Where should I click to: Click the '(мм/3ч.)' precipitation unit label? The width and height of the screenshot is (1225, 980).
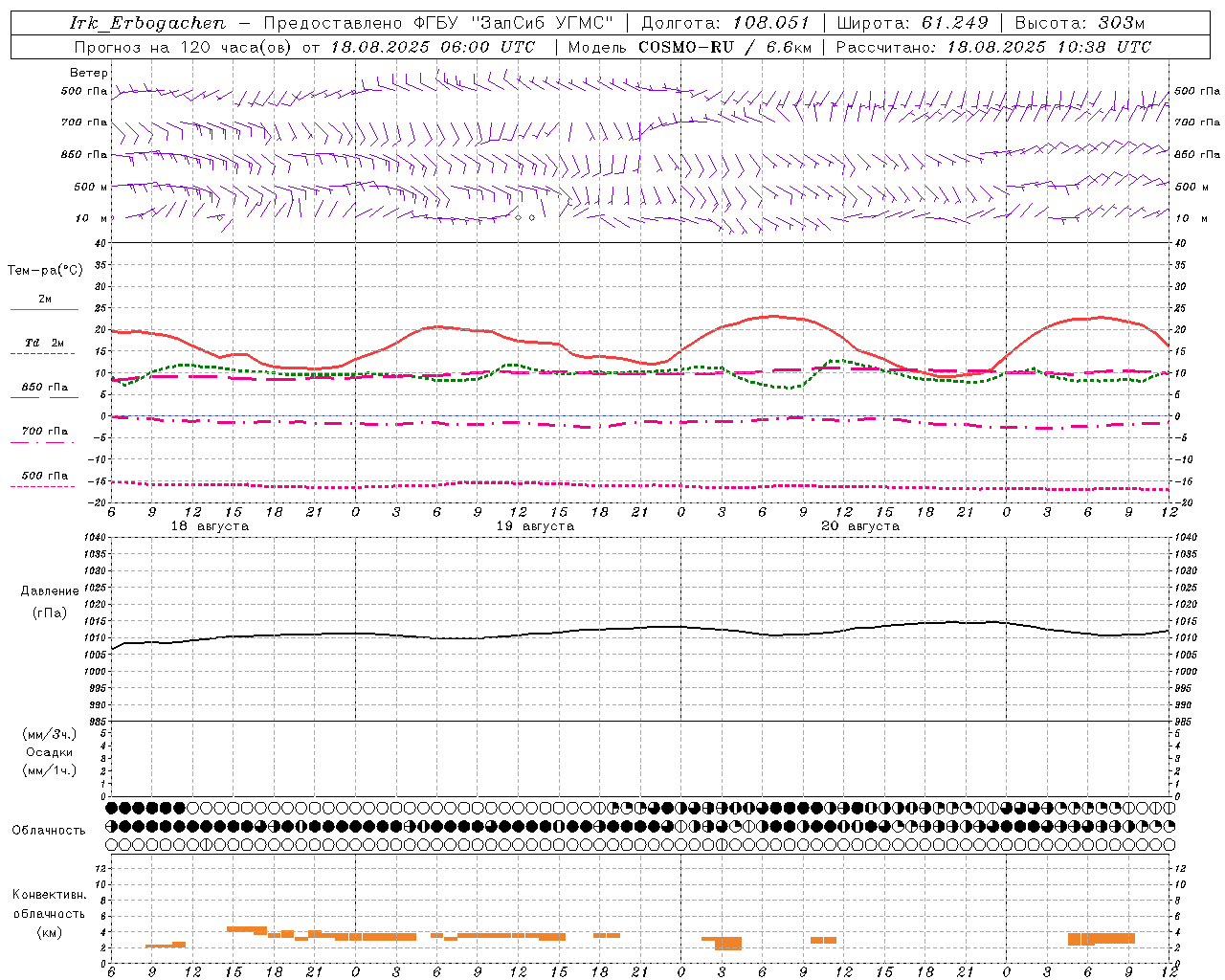49,734
